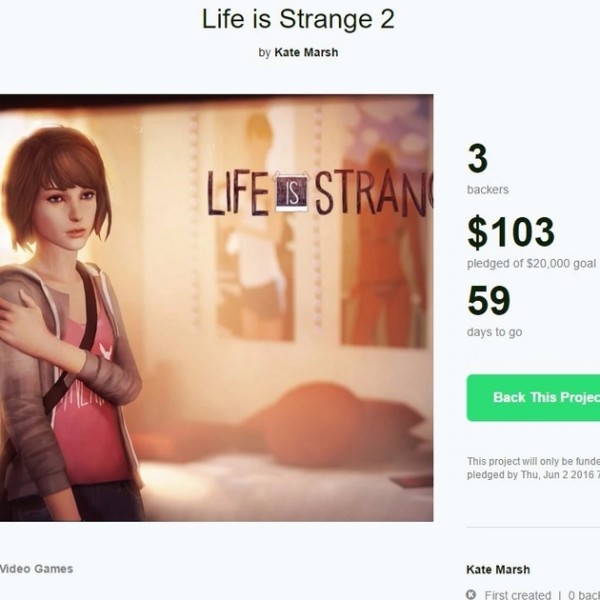Select the creator name Kate Marsh below the divider
Image resolution: width=600 pixels, height=600 pixels.
tap(498, 569)
